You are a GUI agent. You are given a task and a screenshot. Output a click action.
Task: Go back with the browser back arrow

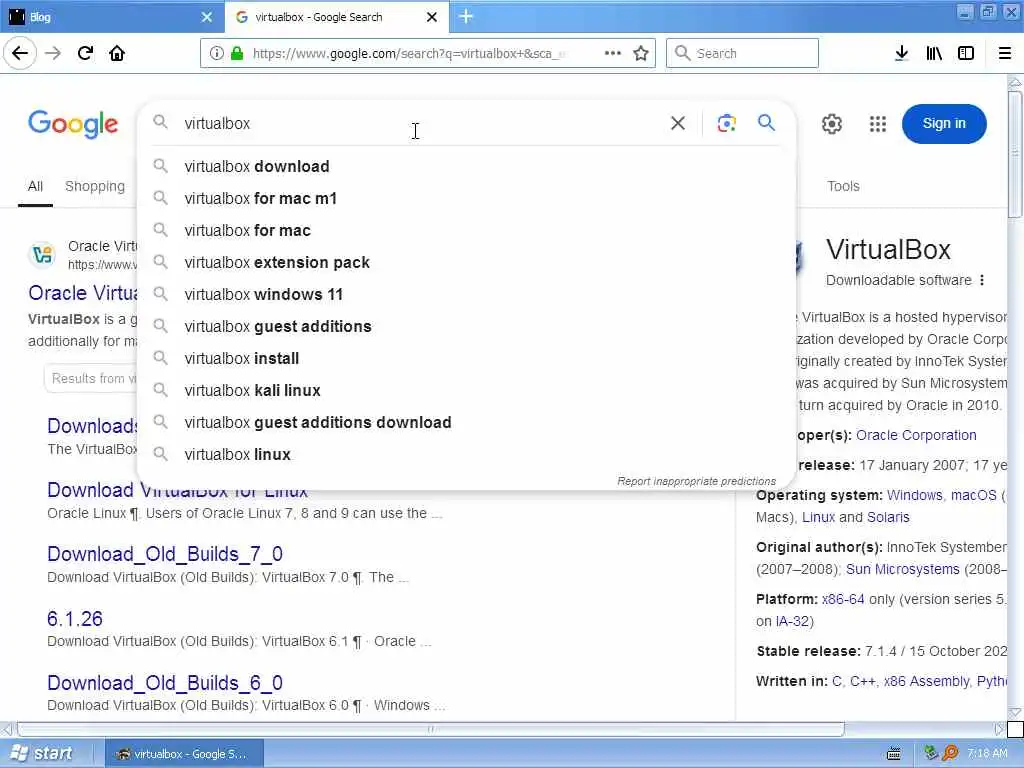tap(20, 53)
